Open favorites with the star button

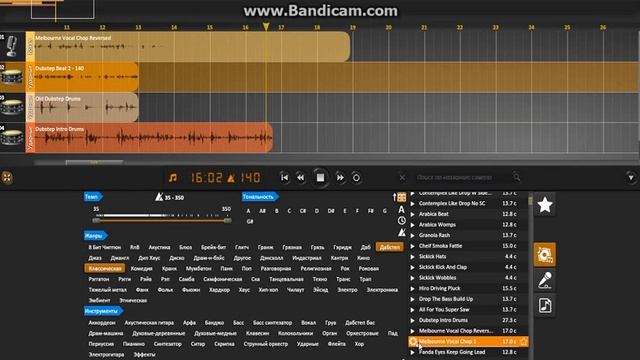tap(545, 205)
